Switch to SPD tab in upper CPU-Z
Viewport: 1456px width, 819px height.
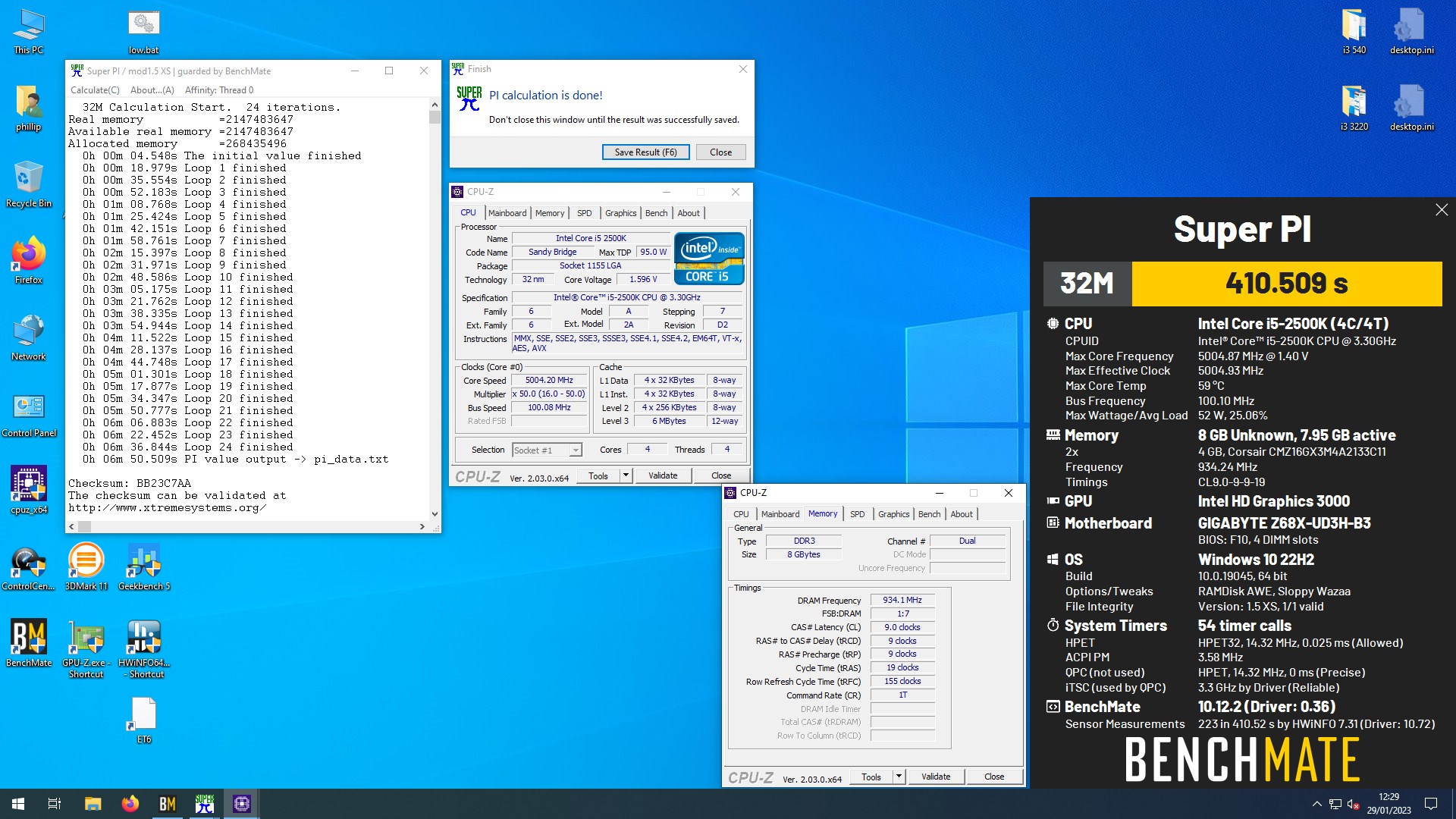pos(584,213)
